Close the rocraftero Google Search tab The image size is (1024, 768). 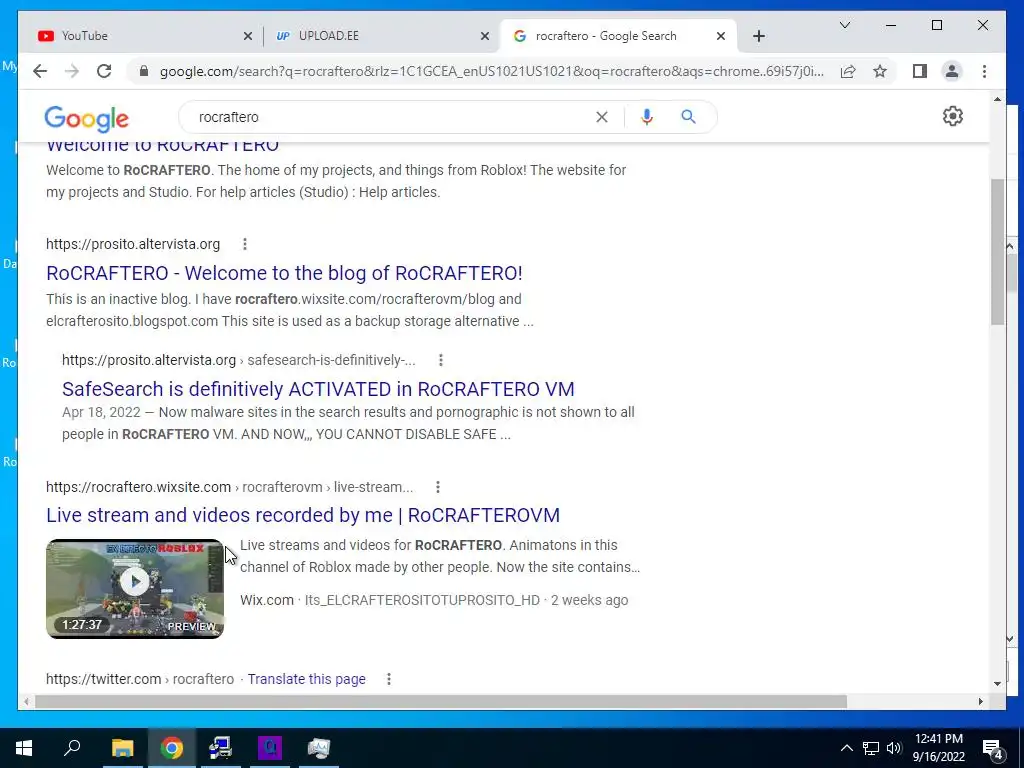tap(720, 36)
